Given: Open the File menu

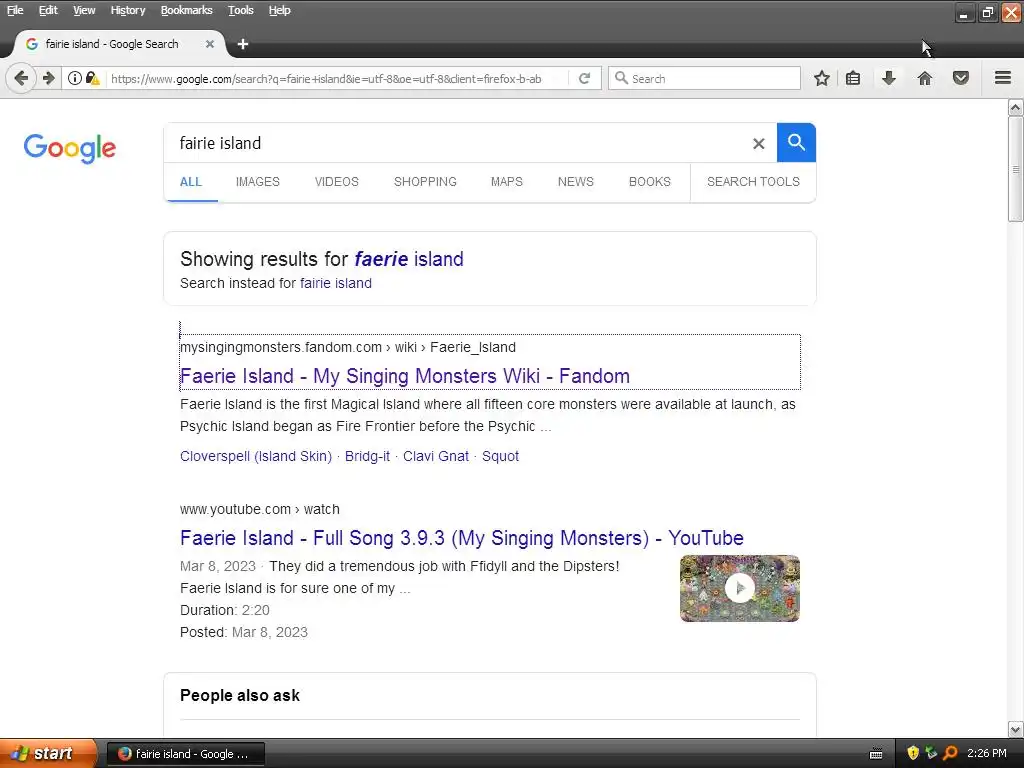Looking at the screenshot, I should click(x=15, y=10).
